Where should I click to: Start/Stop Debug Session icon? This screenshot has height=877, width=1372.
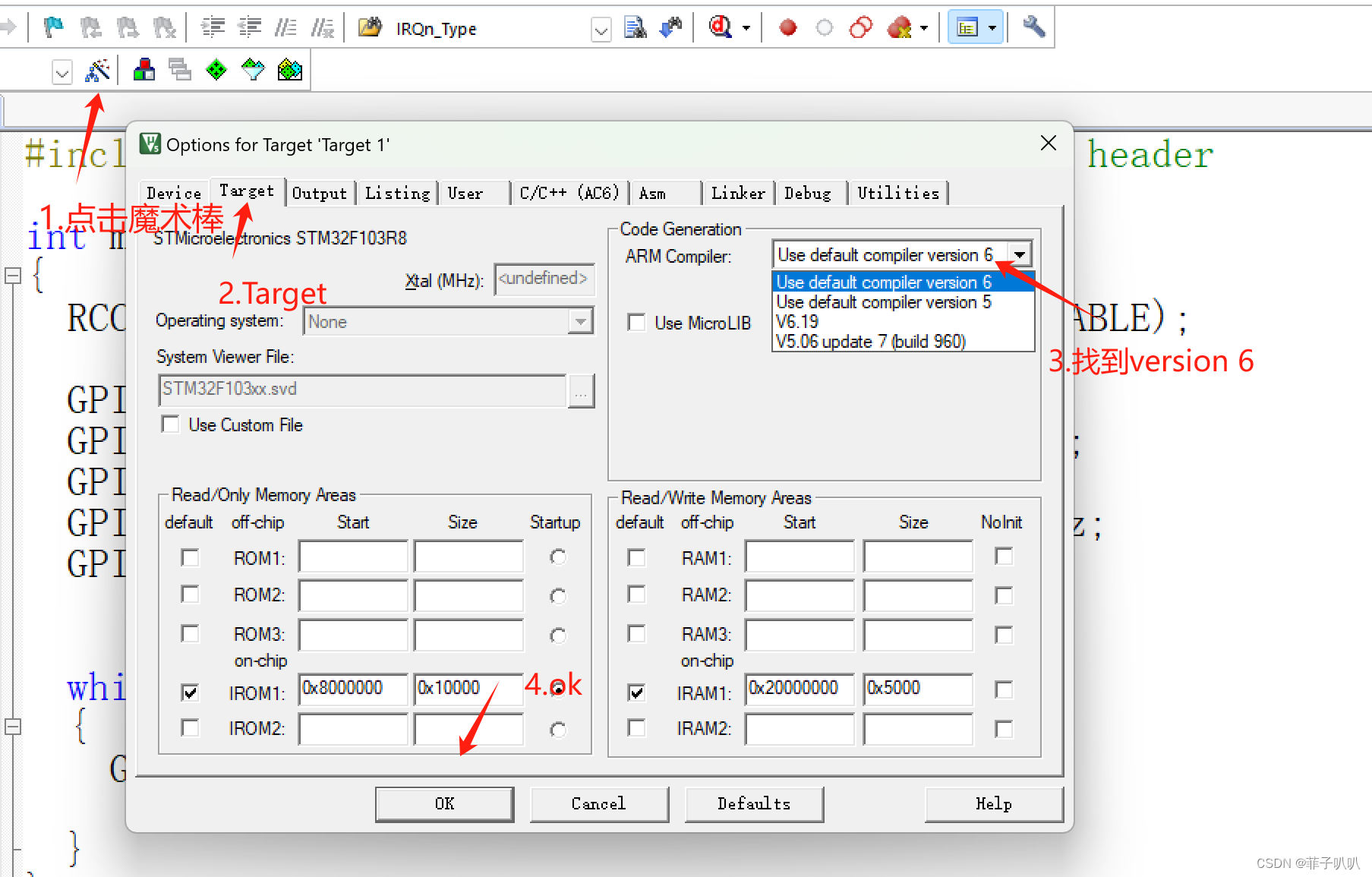pos(720,28)
